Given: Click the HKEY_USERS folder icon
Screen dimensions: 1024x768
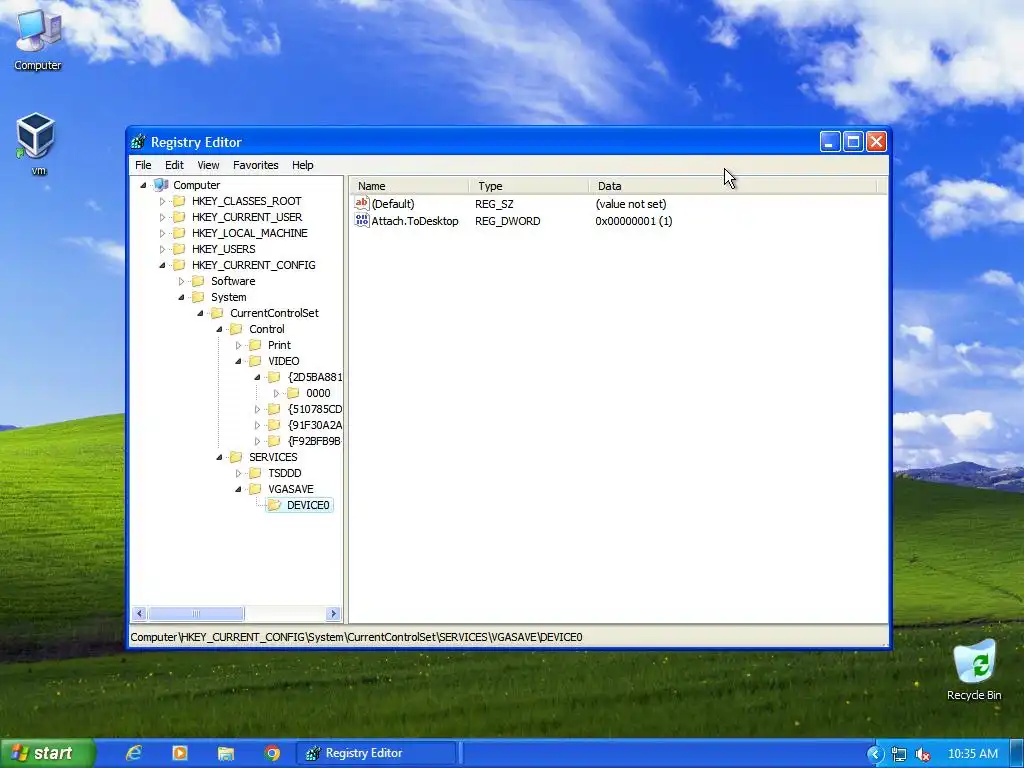Looking at the screenshot, I should point(179,249).
